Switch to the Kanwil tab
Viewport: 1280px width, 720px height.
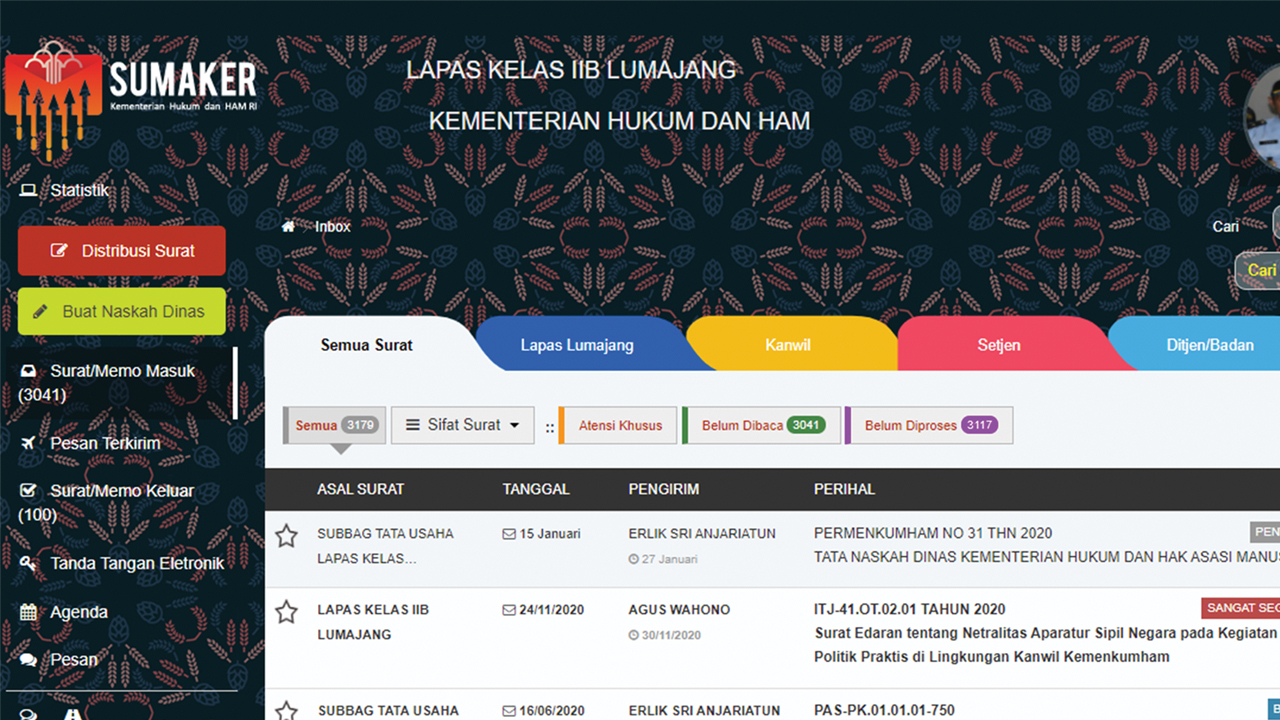click(788, 345)
